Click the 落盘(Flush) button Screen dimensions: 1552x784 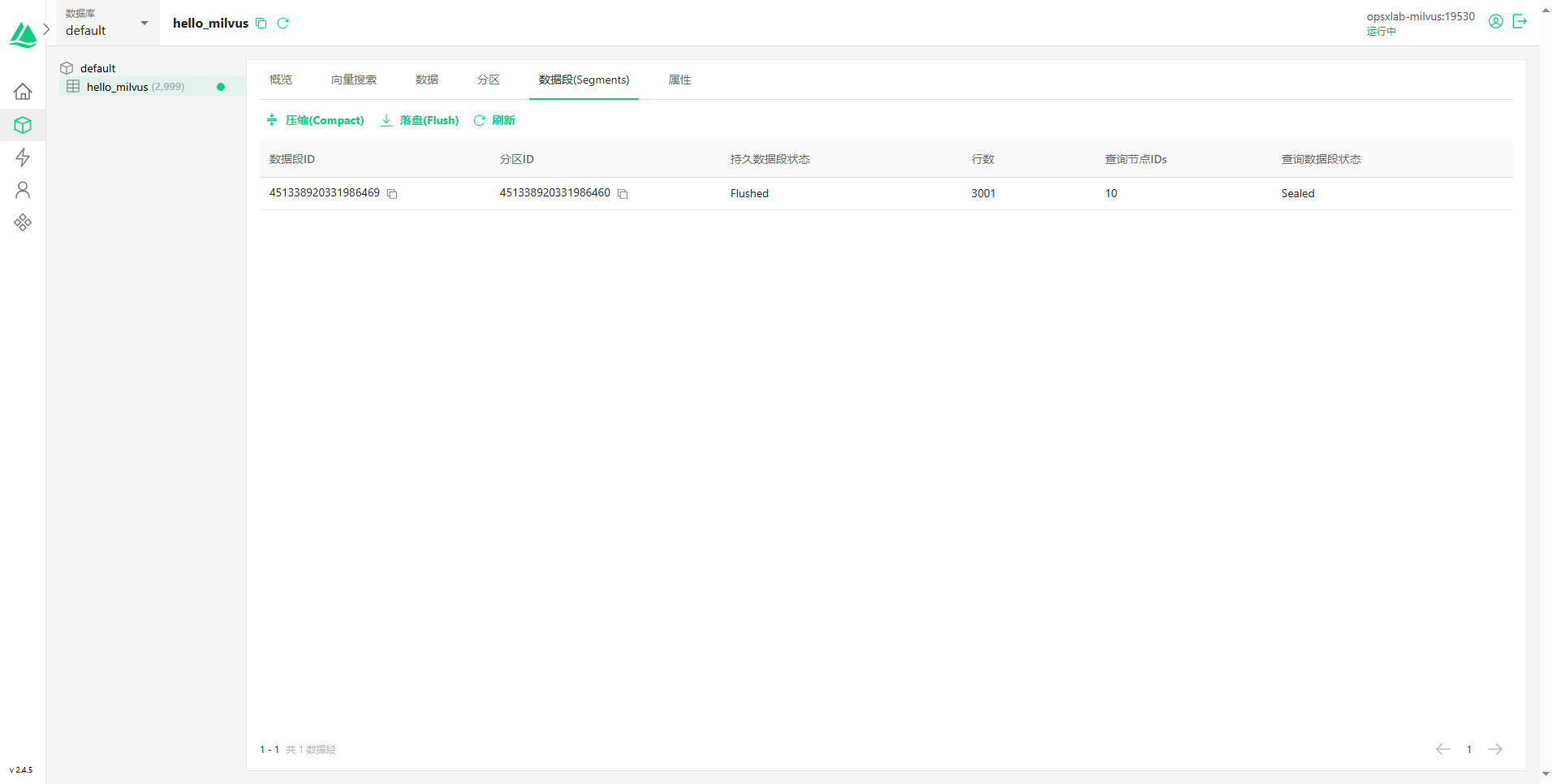[420, 120]
